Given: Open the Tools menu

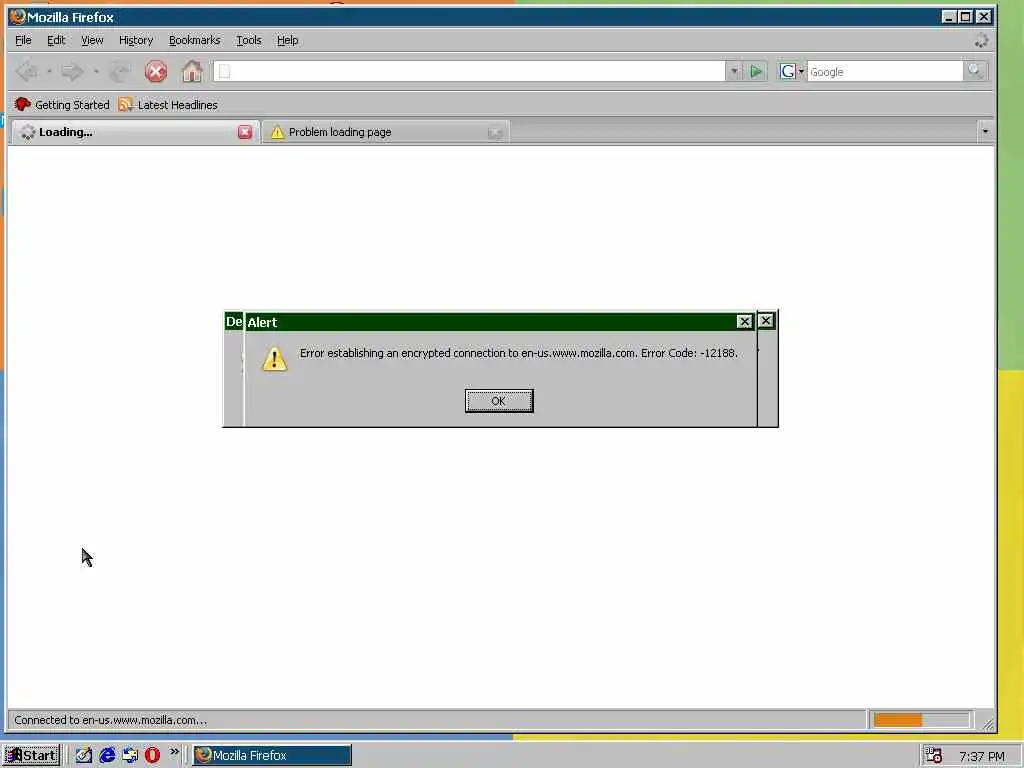Looking at the screenshot, I should pyautogui.click(x=249, y=40).
